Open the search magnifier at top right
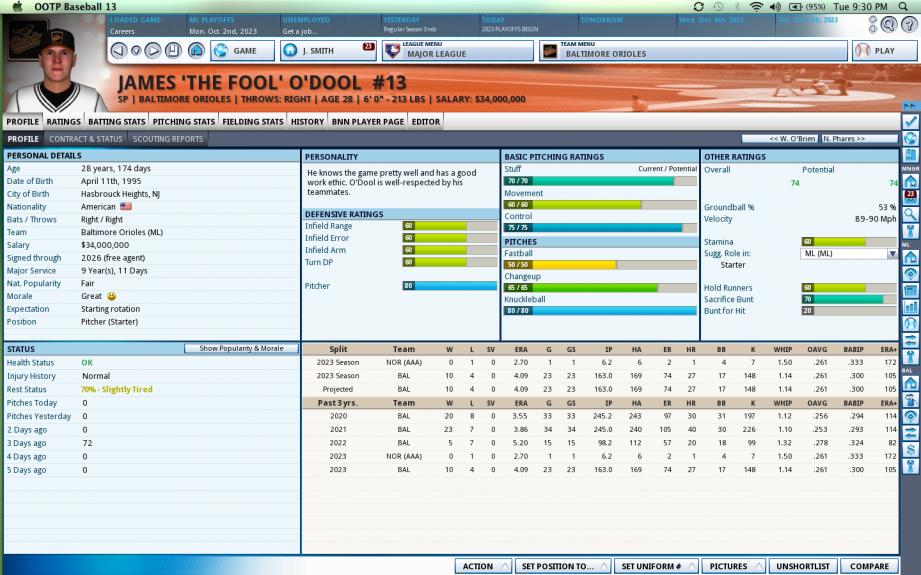921x575 pixels. pos(888,24)
